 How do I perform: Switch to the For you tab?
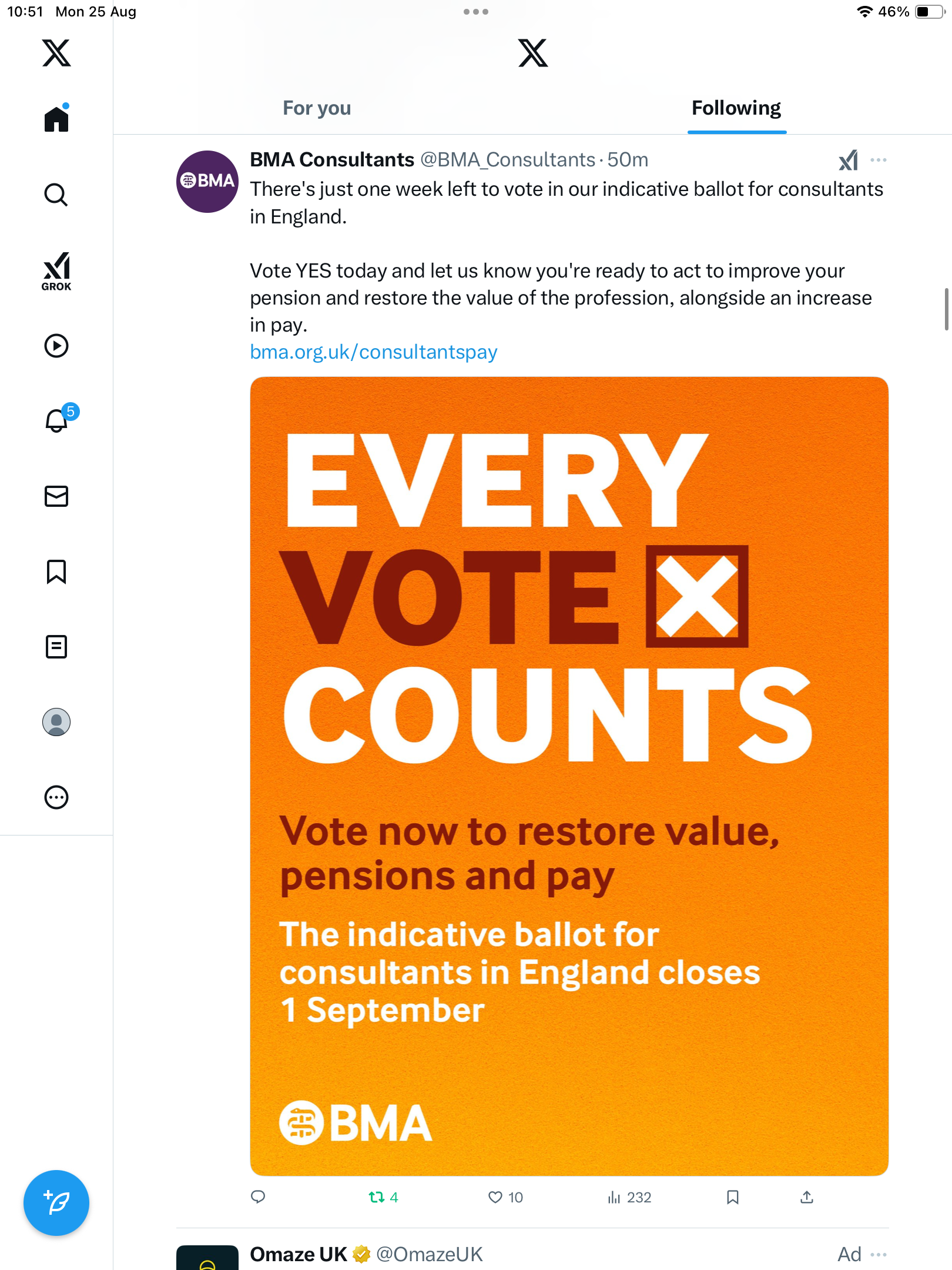(x=317, y=108)
